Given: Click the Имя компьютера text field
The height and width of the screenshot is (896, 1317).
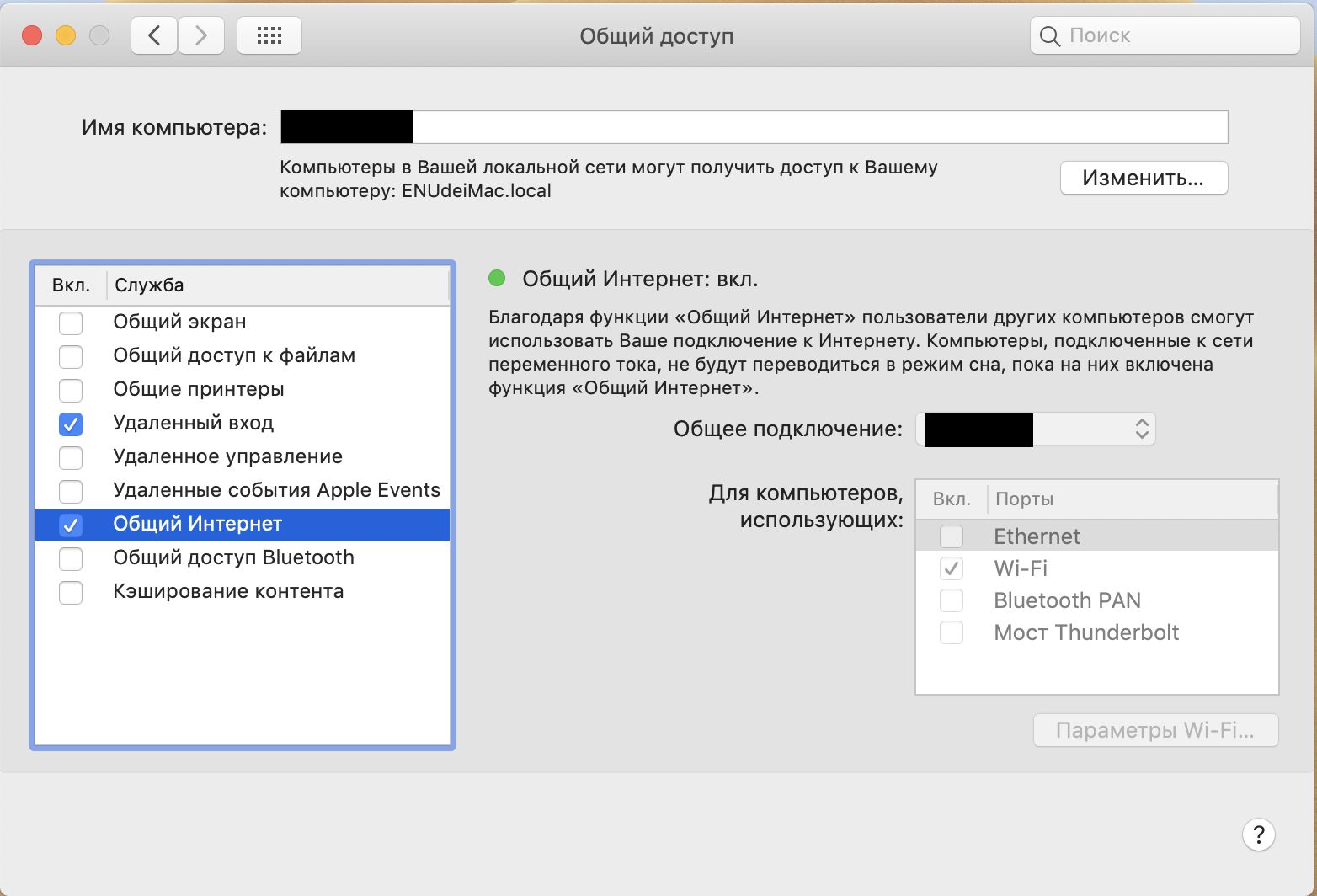Looking at the screenshot, I should 754,127.
